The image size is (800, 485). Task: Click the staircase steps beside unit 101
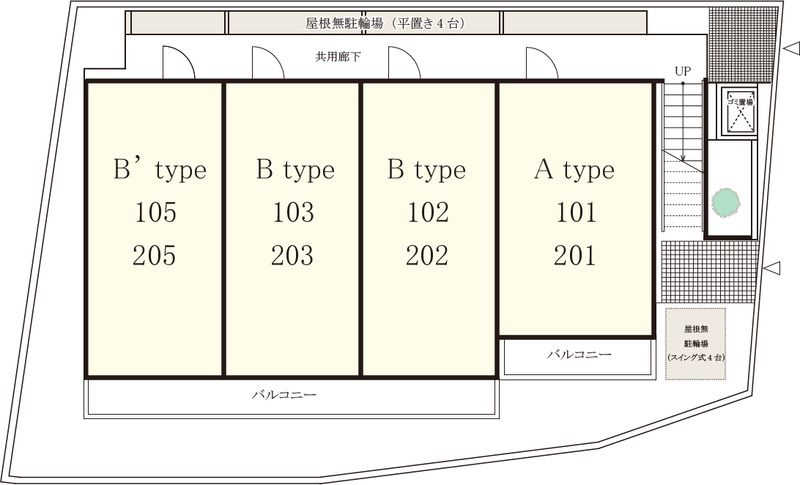[682, 156]
